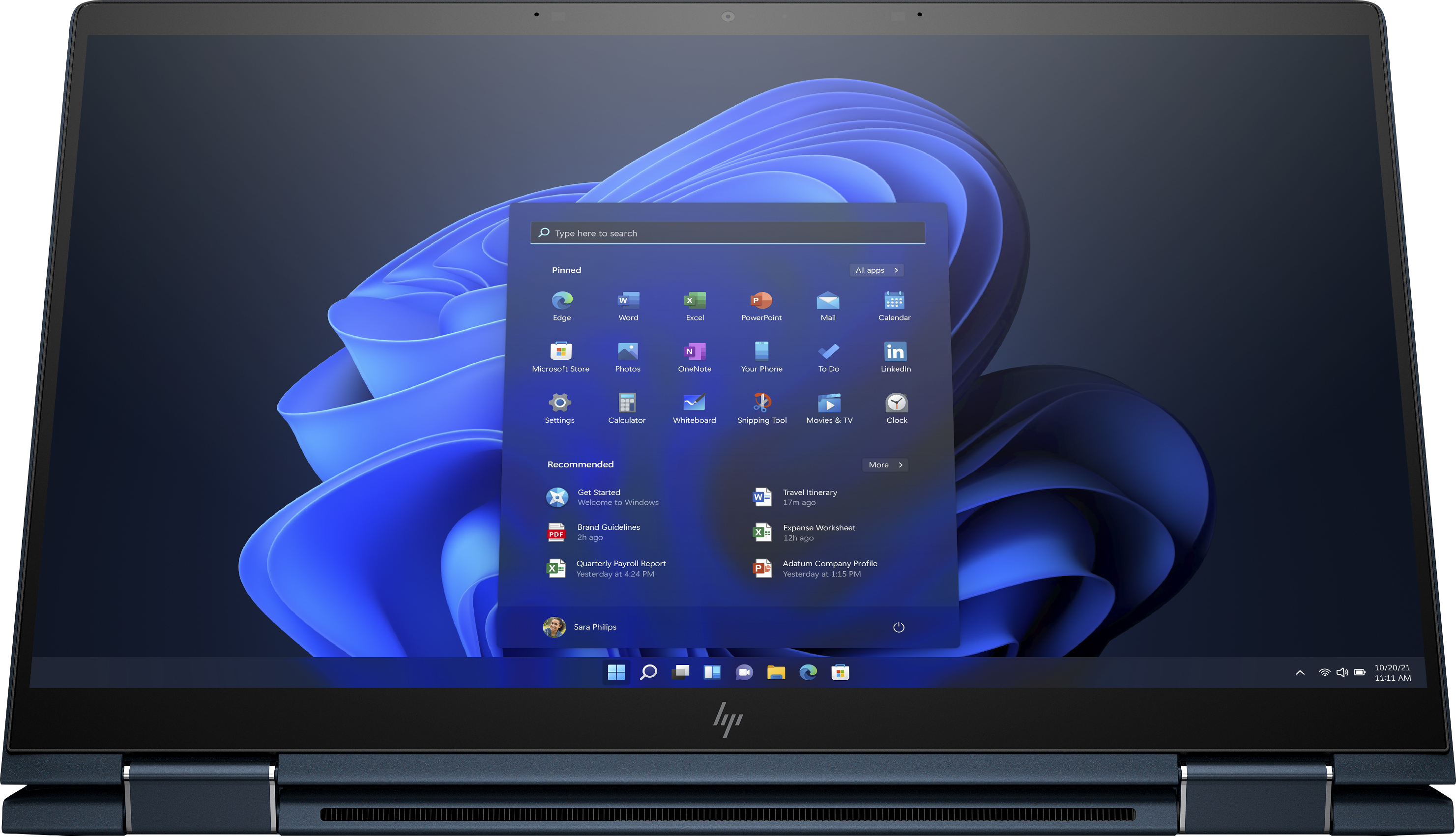Open the Your Phone app
The height and width of the screenshot is (837, 1456).
tap(761, 357)
